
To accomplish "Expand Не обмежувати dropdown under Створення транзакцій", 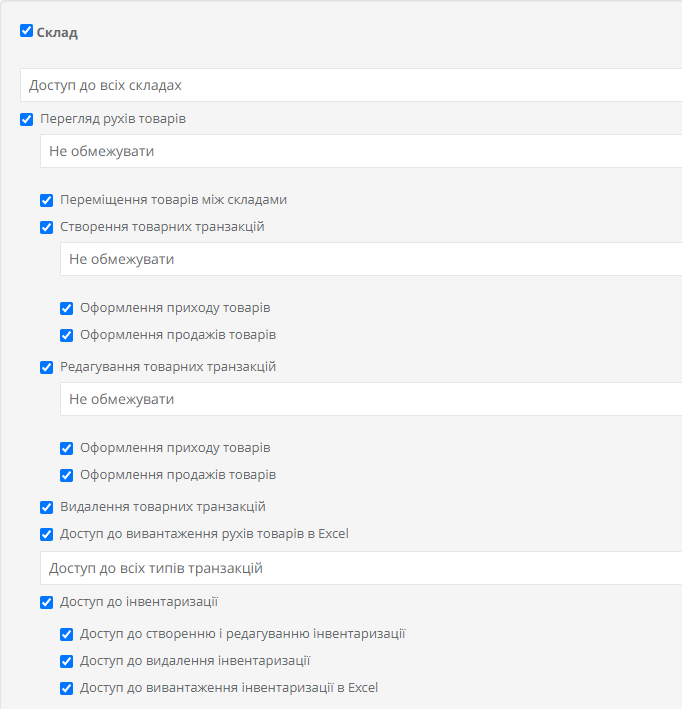I will tap(371, 259).
